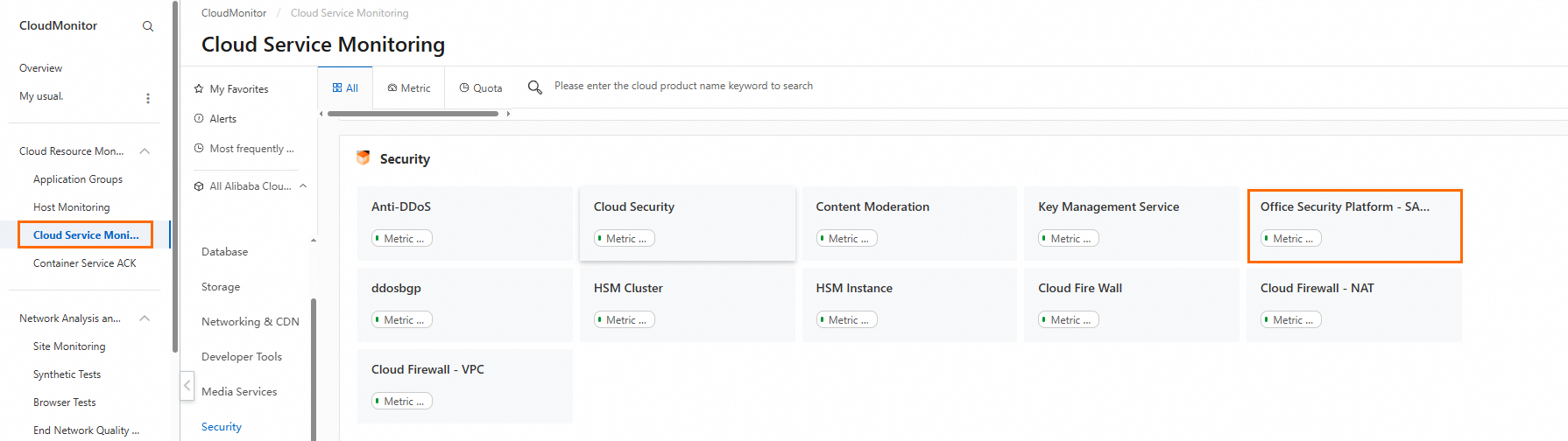Collapse the Network Analysis section
The width and height of the screenshot is (1568, 441).
pos(145,318)
